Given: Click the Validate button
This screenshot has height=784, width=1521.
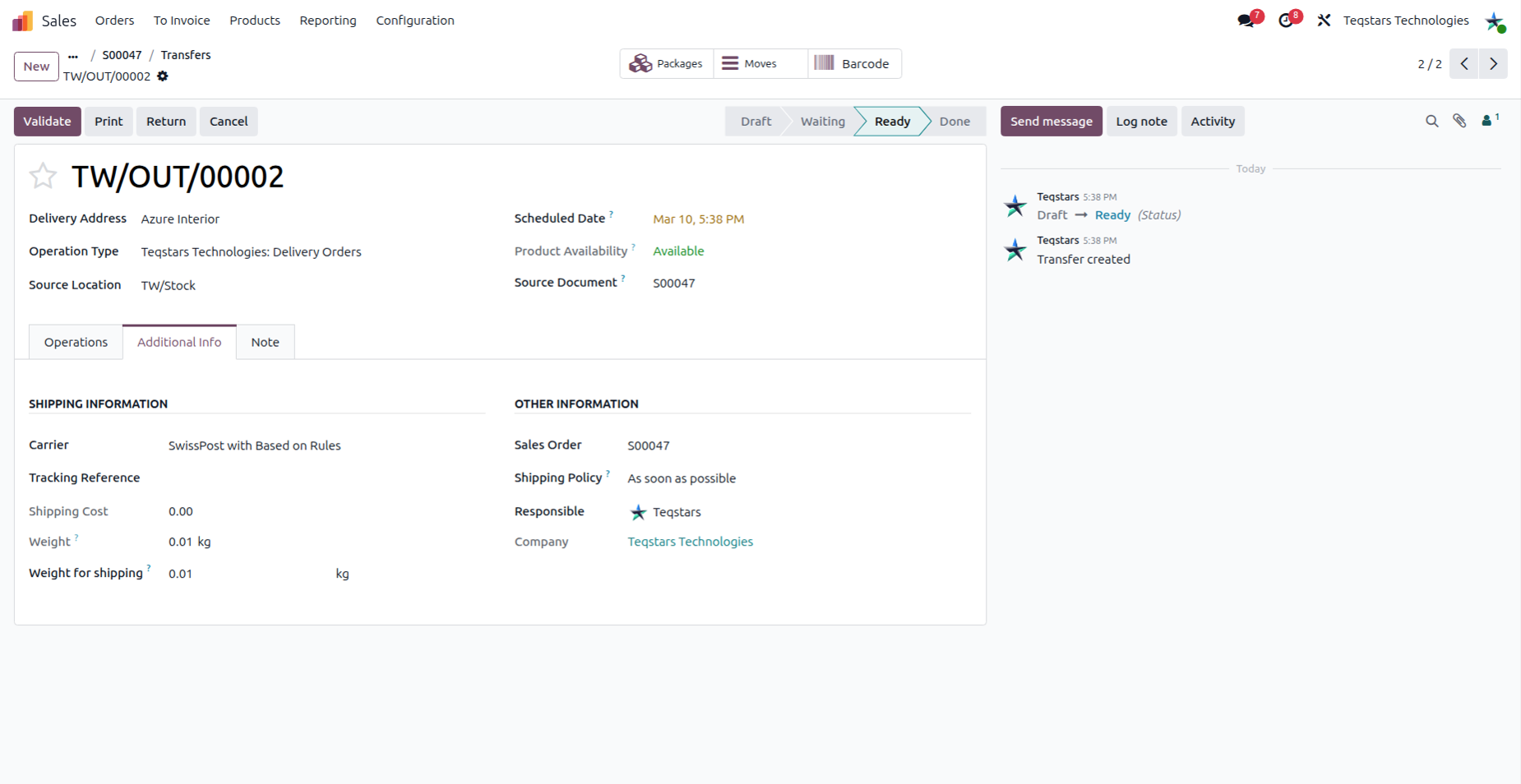Looking at the screenshot, I should [x=48, y=121].
